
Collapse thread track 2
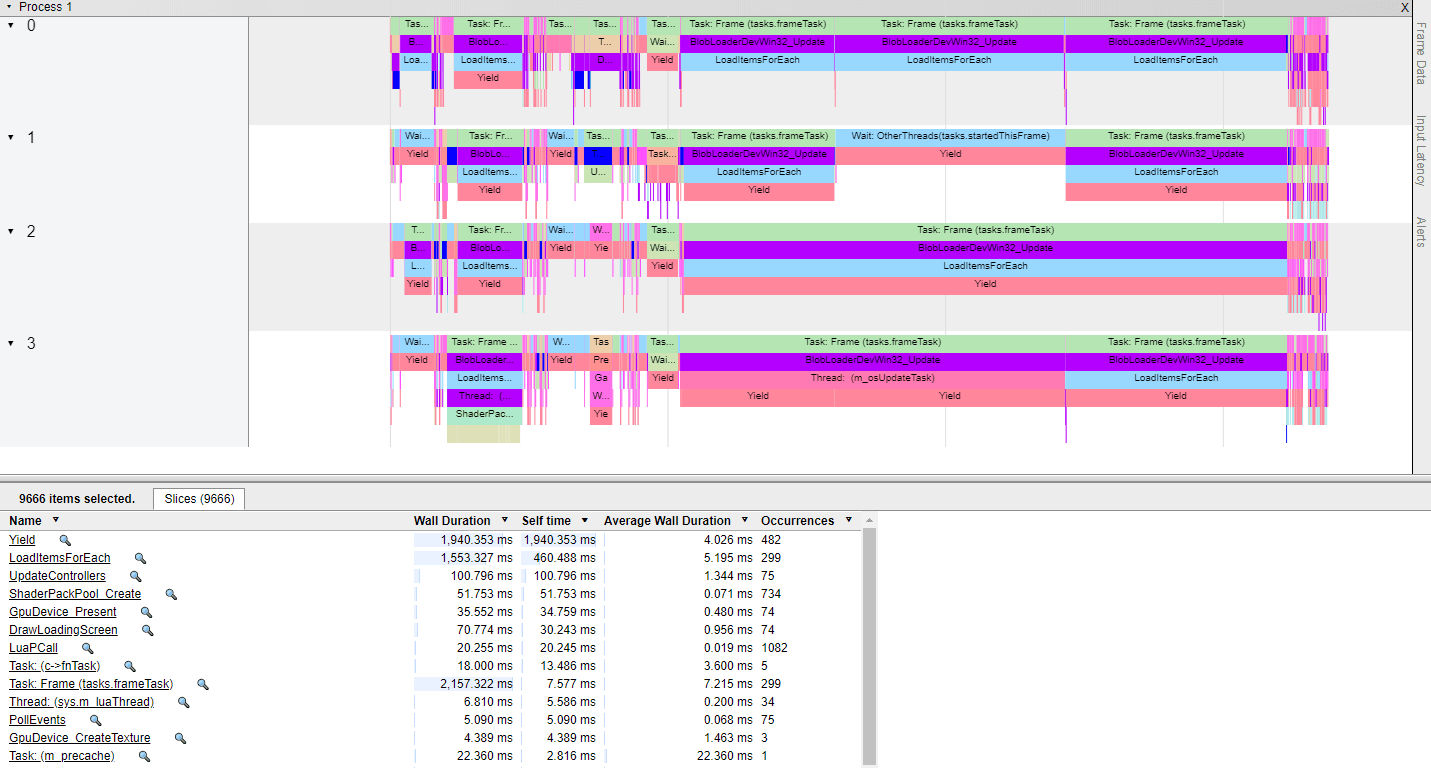click(10, 229)
